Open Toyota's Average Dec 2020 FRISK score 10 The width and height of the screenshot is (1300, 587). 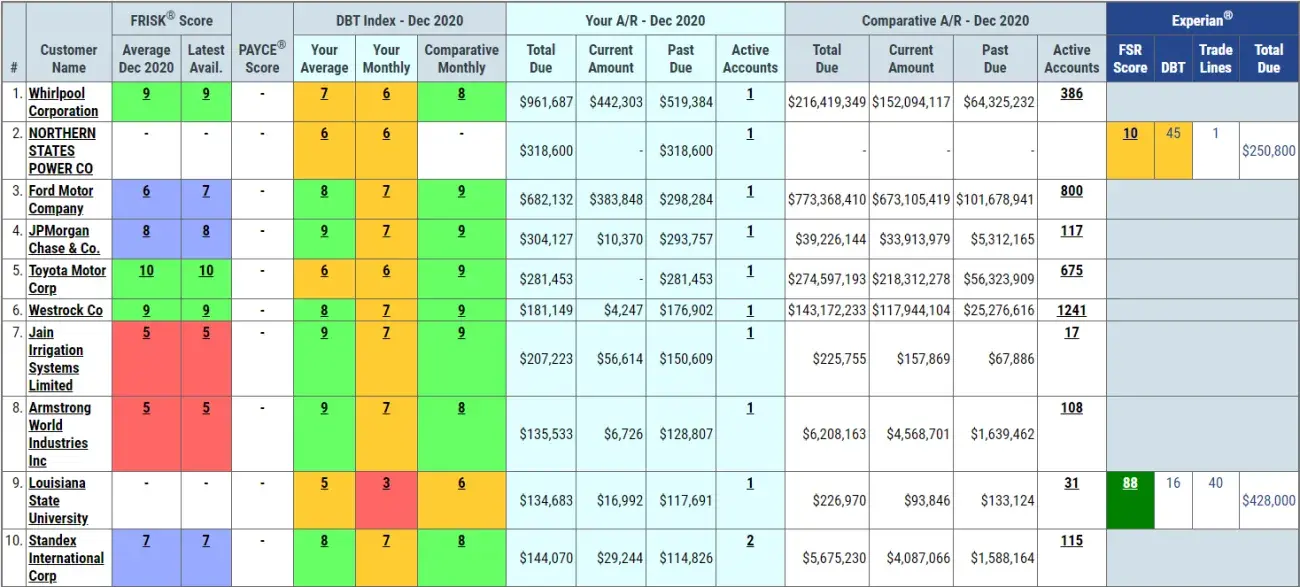click(146, 271)
